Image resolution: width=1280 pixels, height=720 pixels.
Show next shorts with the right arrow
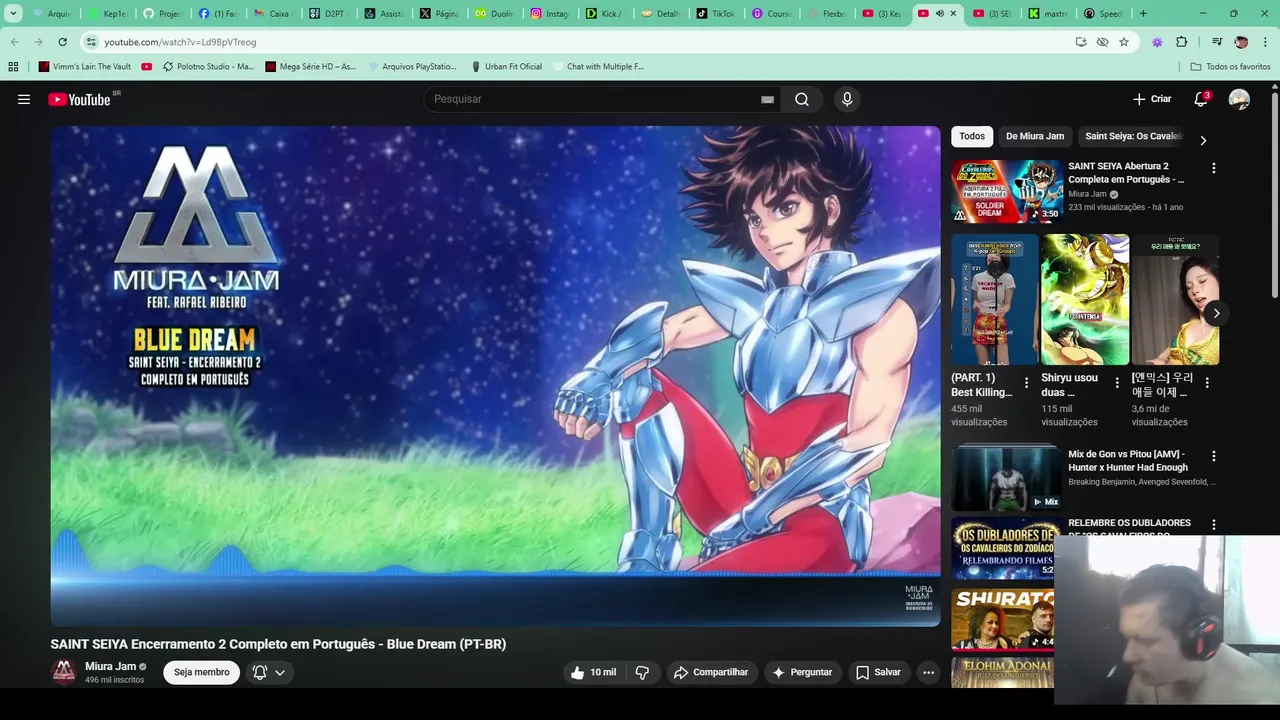(x=1216, y=313)
